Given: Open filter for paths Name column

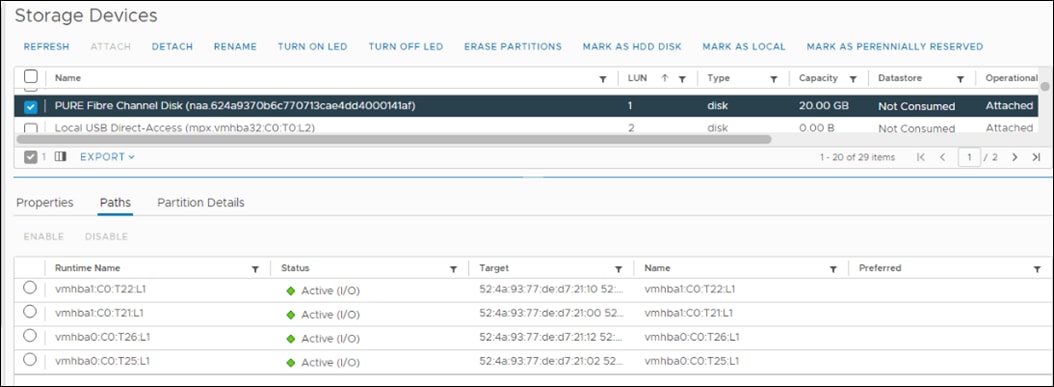Looking at the screenshot, I should [833, 269].
